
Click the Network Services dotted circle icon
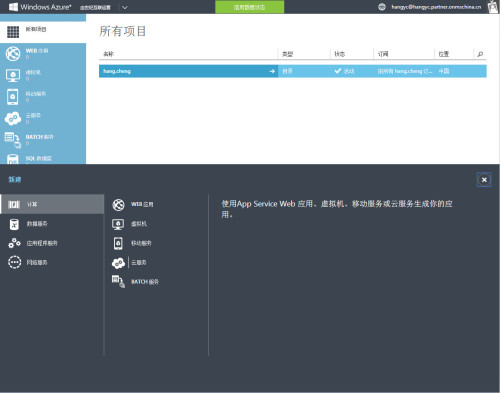tap(14, 262)
